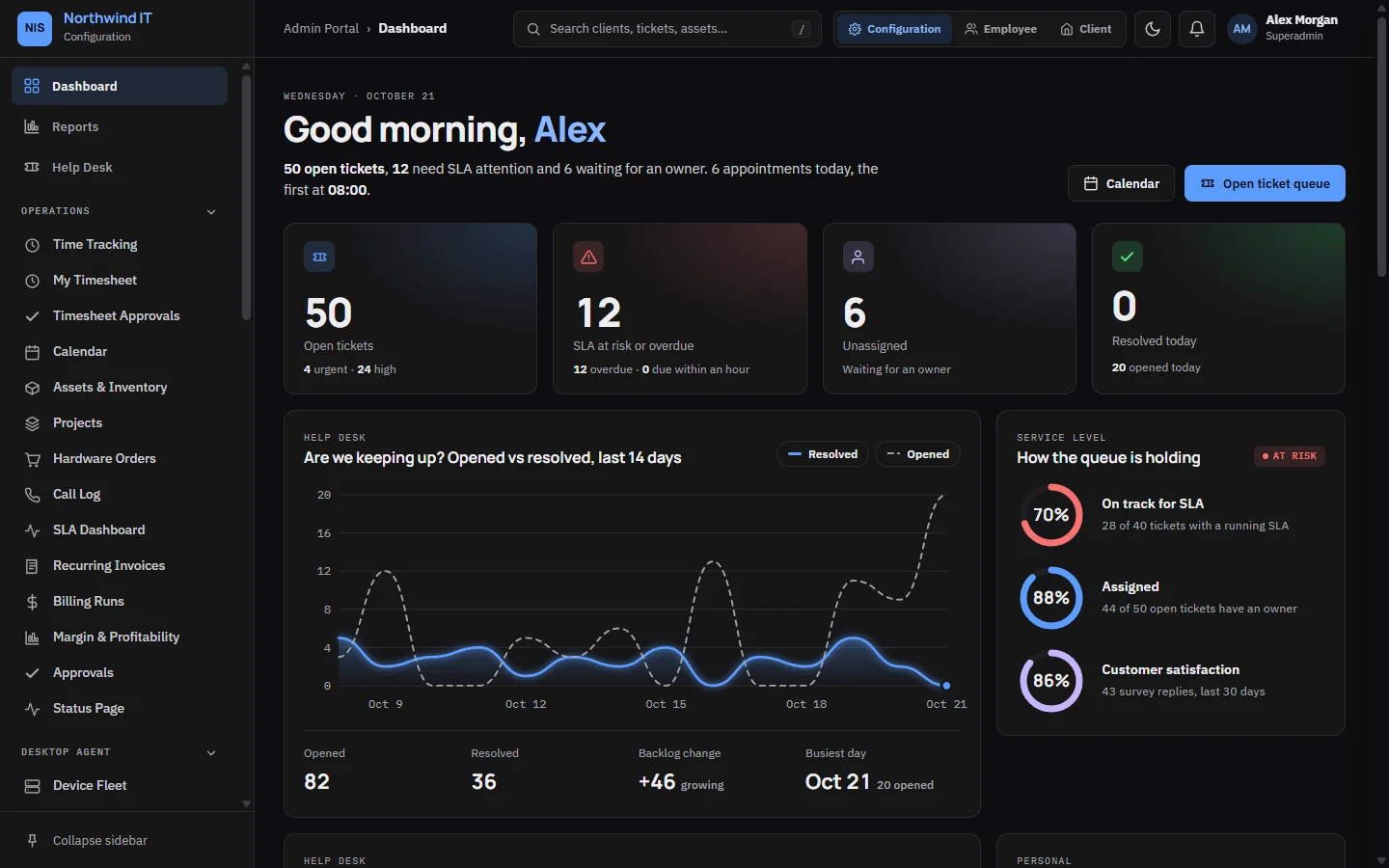Click the Hardware Orders cart icon

pyautogui.click(x=32, y=459)
